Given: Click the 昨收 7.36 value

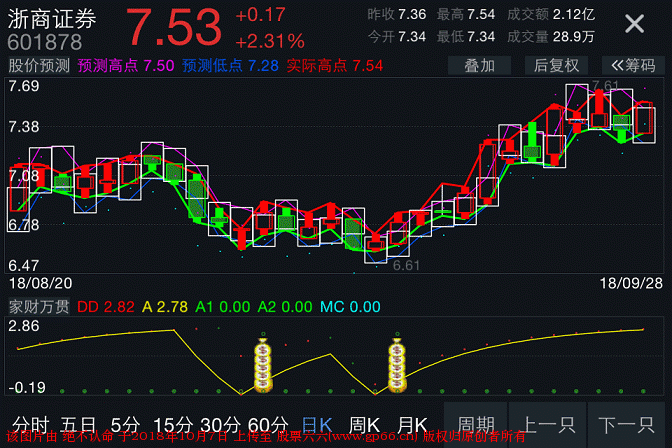Looking at the screenshot, I should [397, 15].
